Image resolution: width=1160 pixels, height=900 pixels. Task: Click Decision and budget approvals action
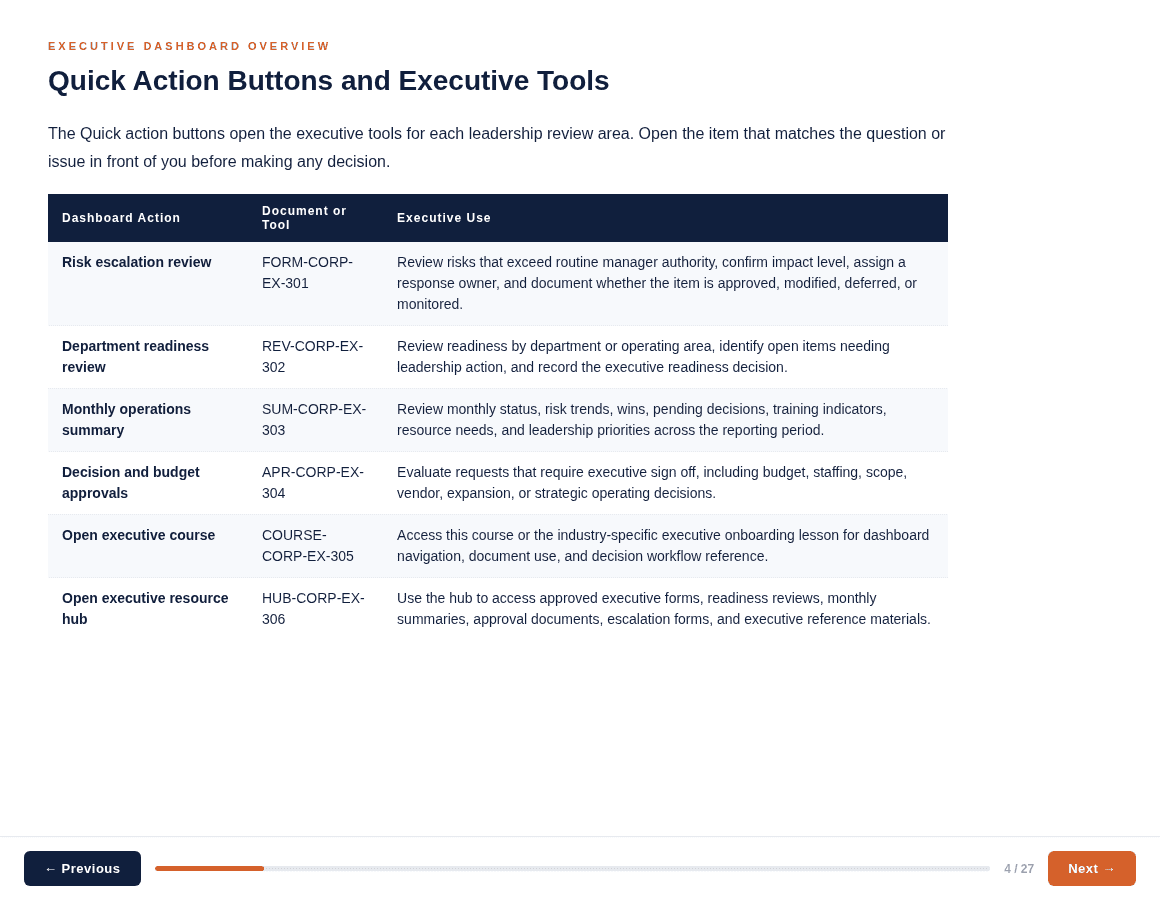(x=131, y=482)
